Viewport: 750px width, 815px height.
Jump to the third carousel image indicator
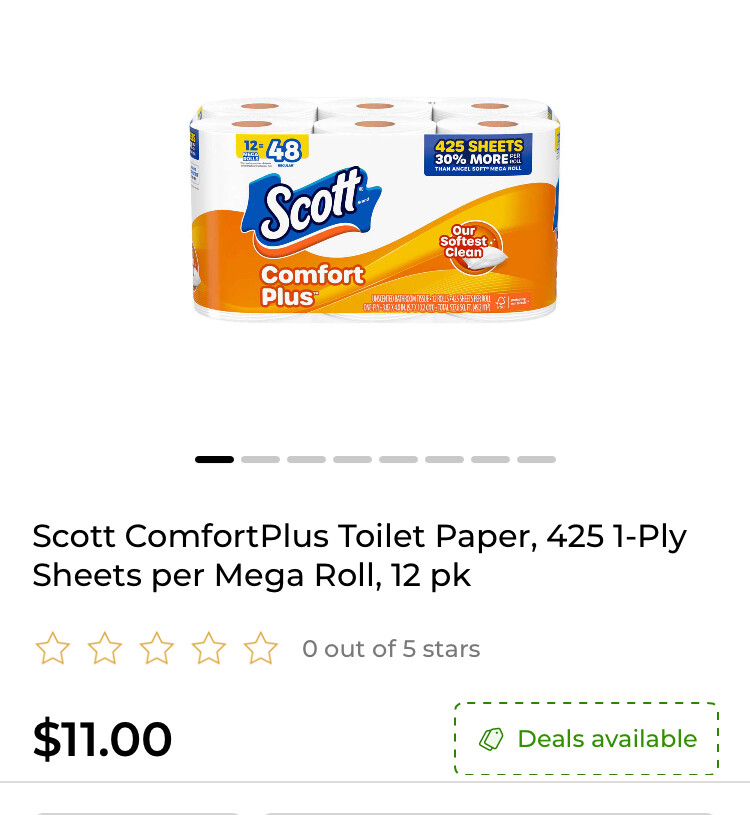pos(306,459)
